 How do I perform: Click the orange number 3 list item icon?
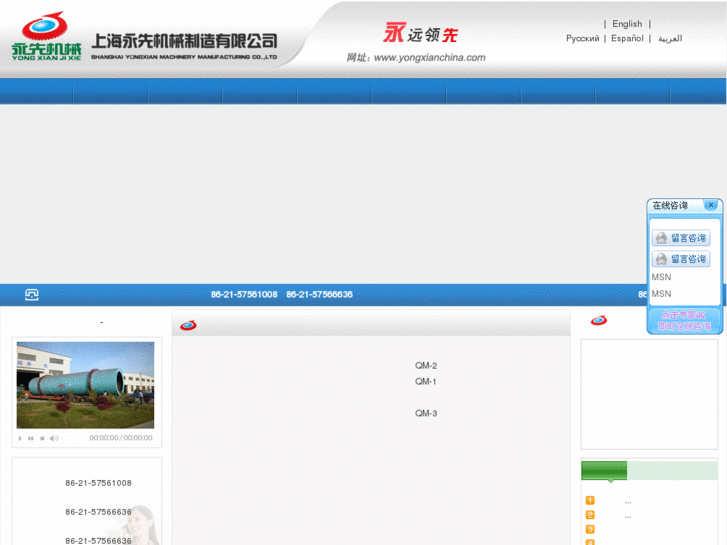coord(590,529)
